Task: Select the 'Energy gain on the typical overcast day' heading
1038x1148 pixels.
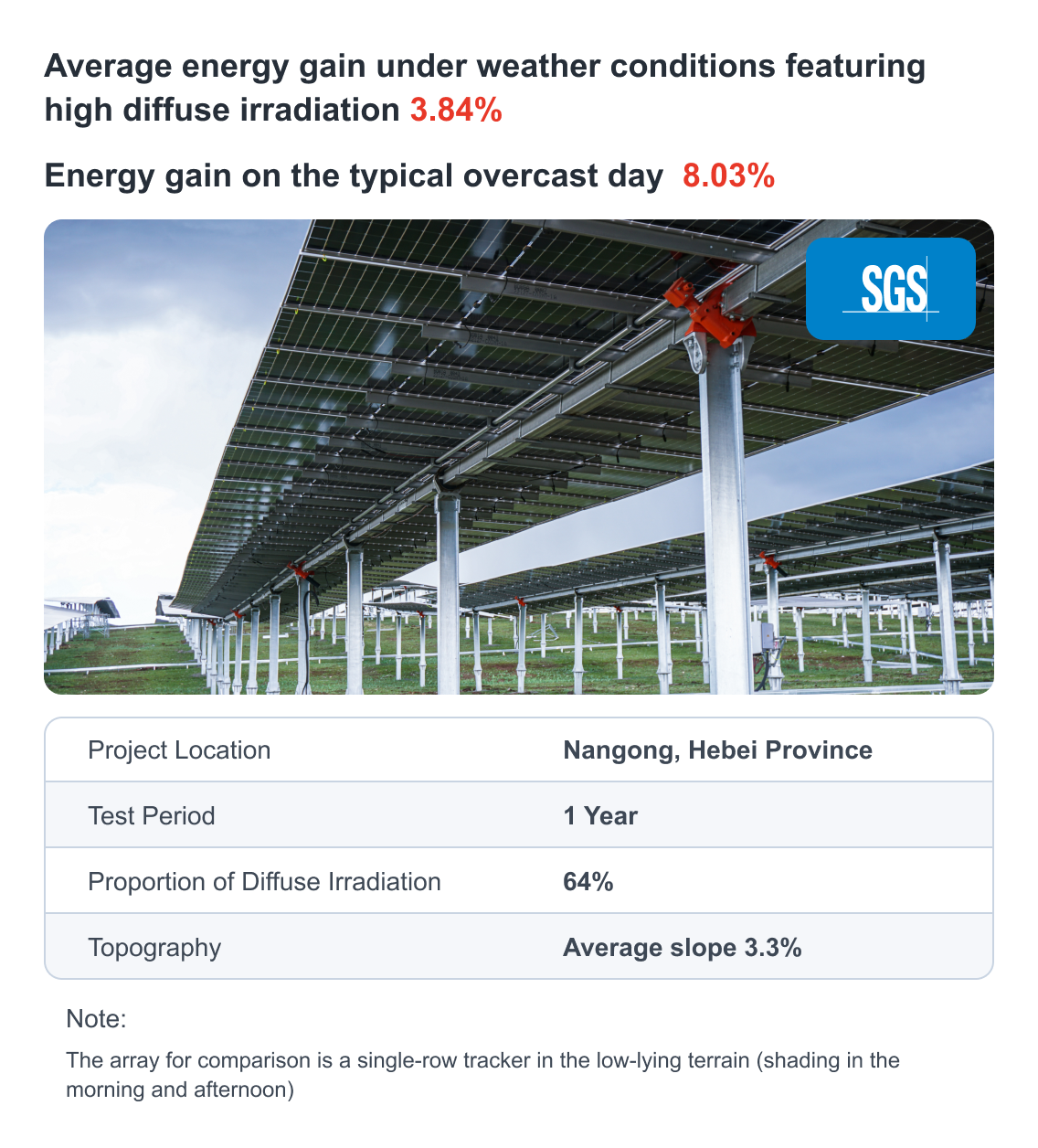Action: click(x=354, y=175)
